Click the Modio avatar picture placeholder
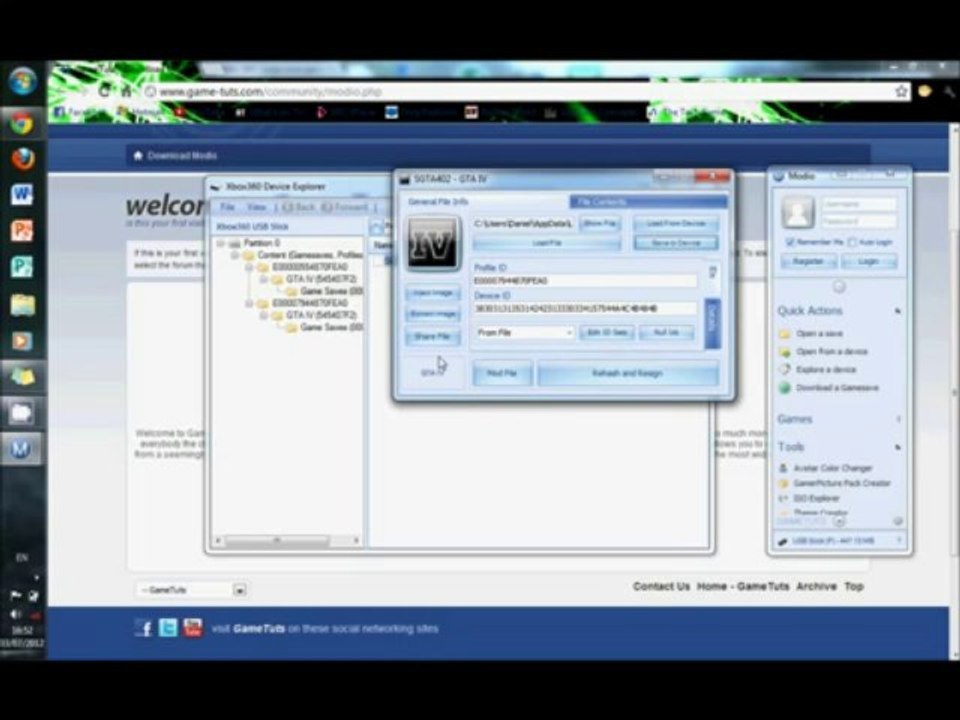This screenshot has width=960, height=720. [x=798, y=212]
